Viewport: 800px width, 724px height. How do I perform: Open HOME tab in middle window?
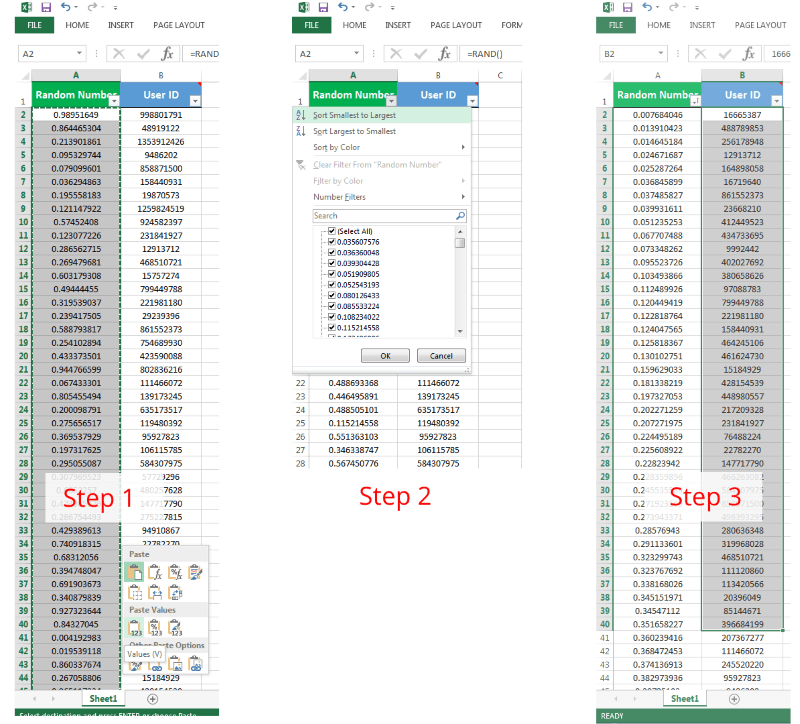(354, 25)
